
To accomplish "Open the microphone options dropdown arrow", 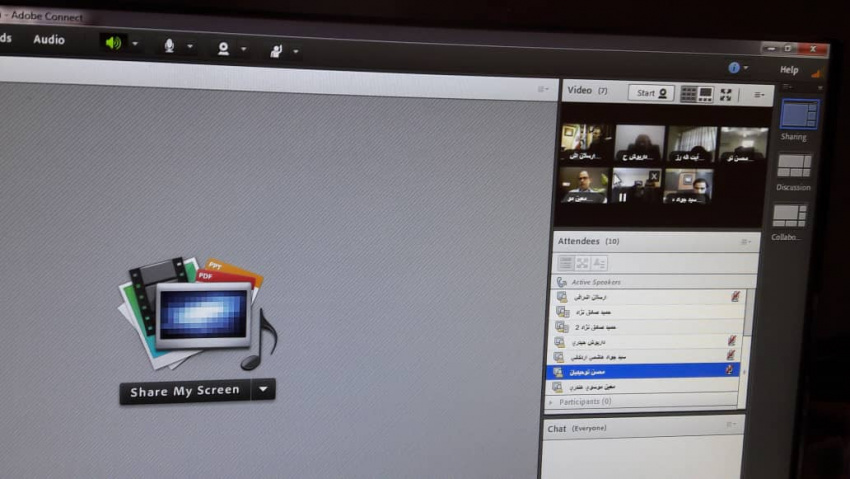I will 190,47.
